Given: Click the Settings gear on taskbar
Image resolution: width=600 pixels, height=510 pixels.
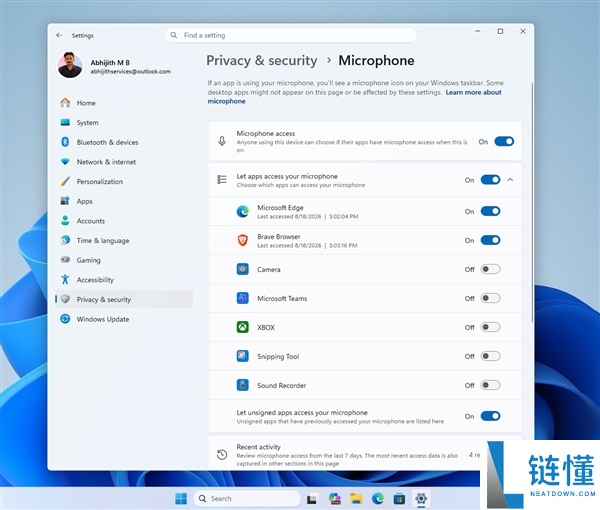Looking at the screenshot, I should (x=421, y=499).
